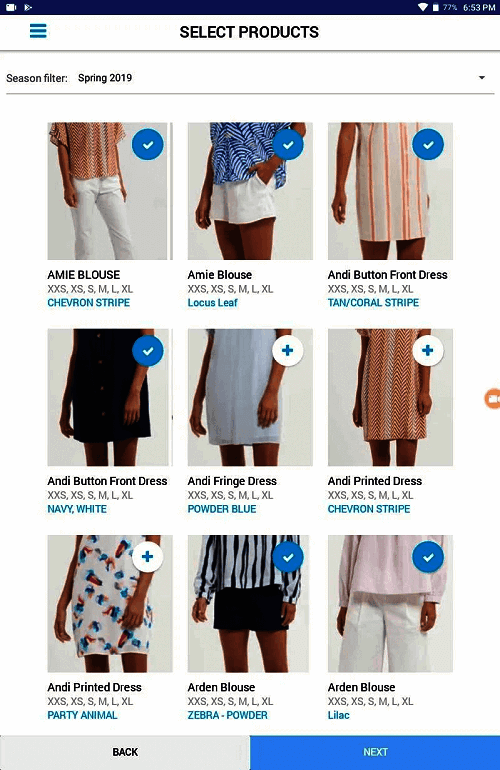Add Andi Printed Dress Party Animal

(147, 557)
